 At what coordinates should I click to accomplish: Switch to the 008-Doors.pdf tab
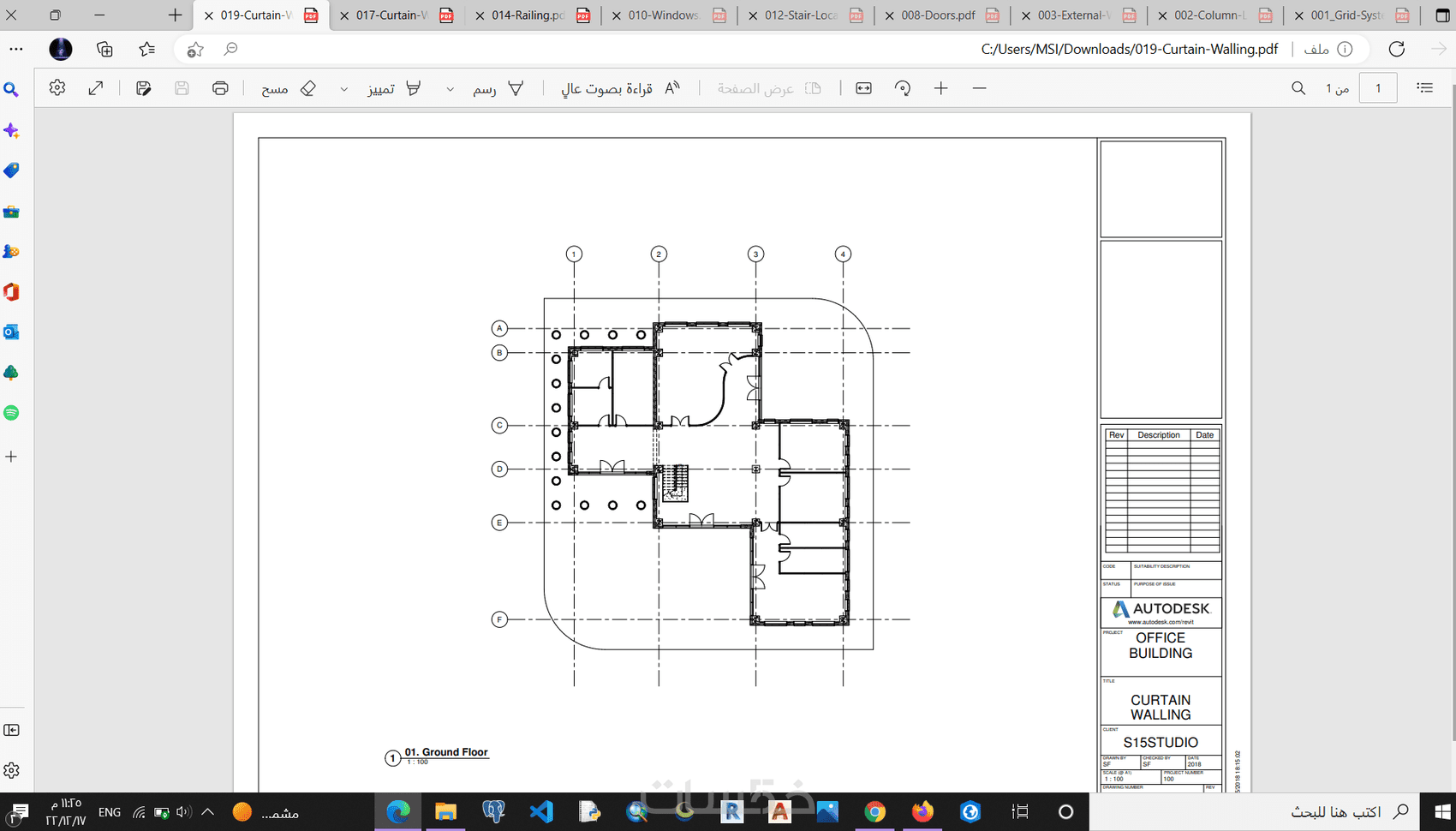click(x=942, y=15)
